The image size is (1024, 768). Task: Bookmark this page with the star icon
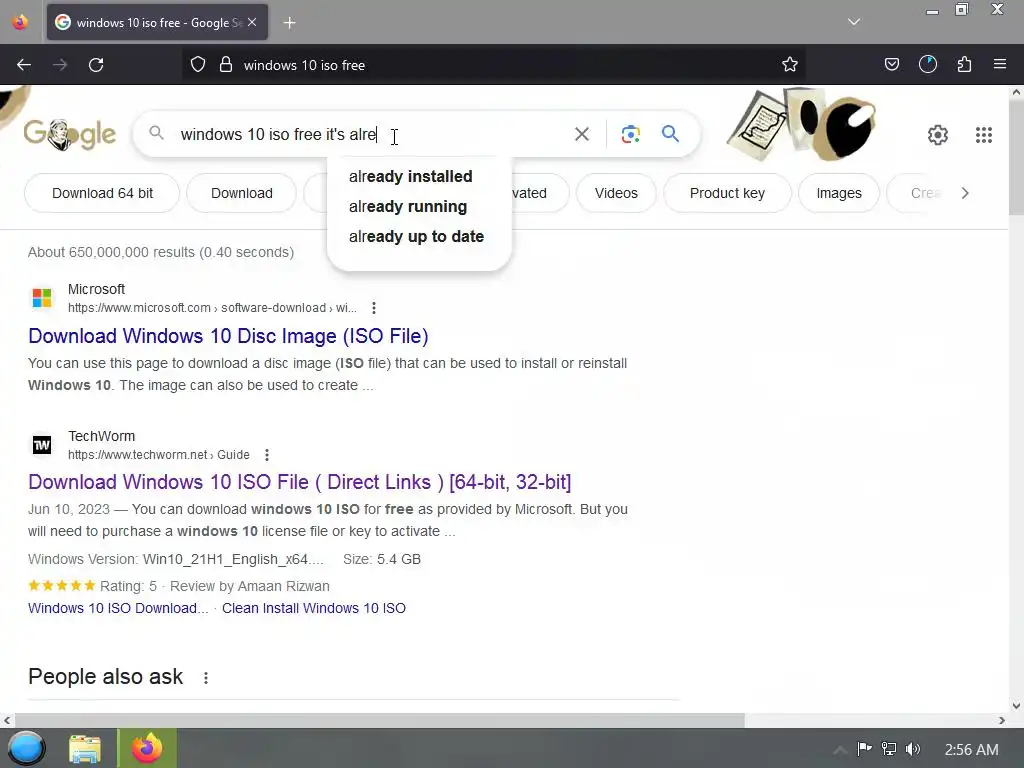coord(790,65)
